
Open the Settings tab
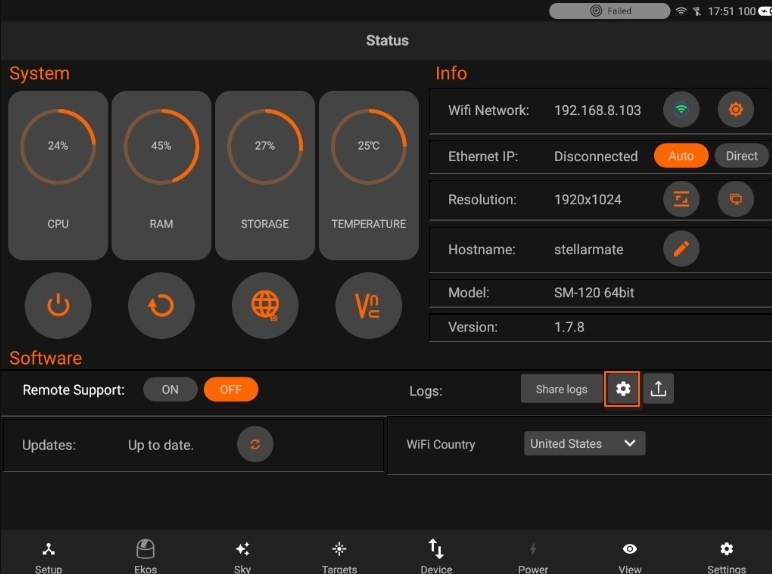[727, 557]
